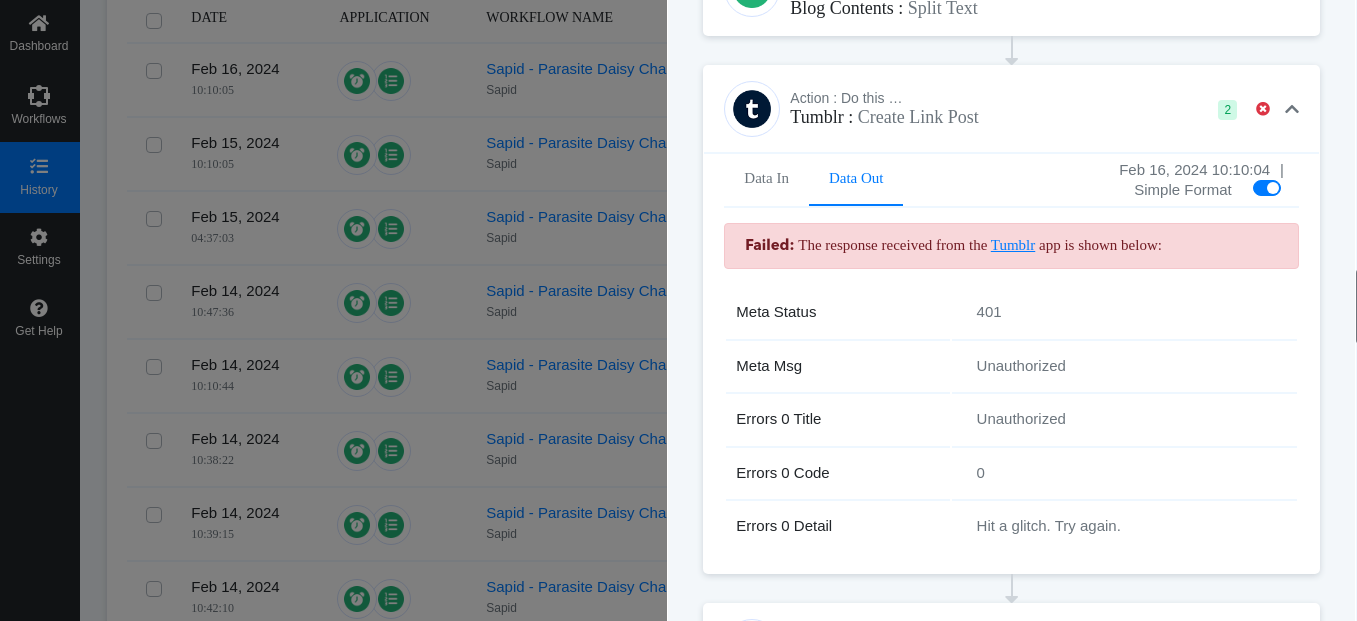Check the select-all box in table header

coord(154,21)
